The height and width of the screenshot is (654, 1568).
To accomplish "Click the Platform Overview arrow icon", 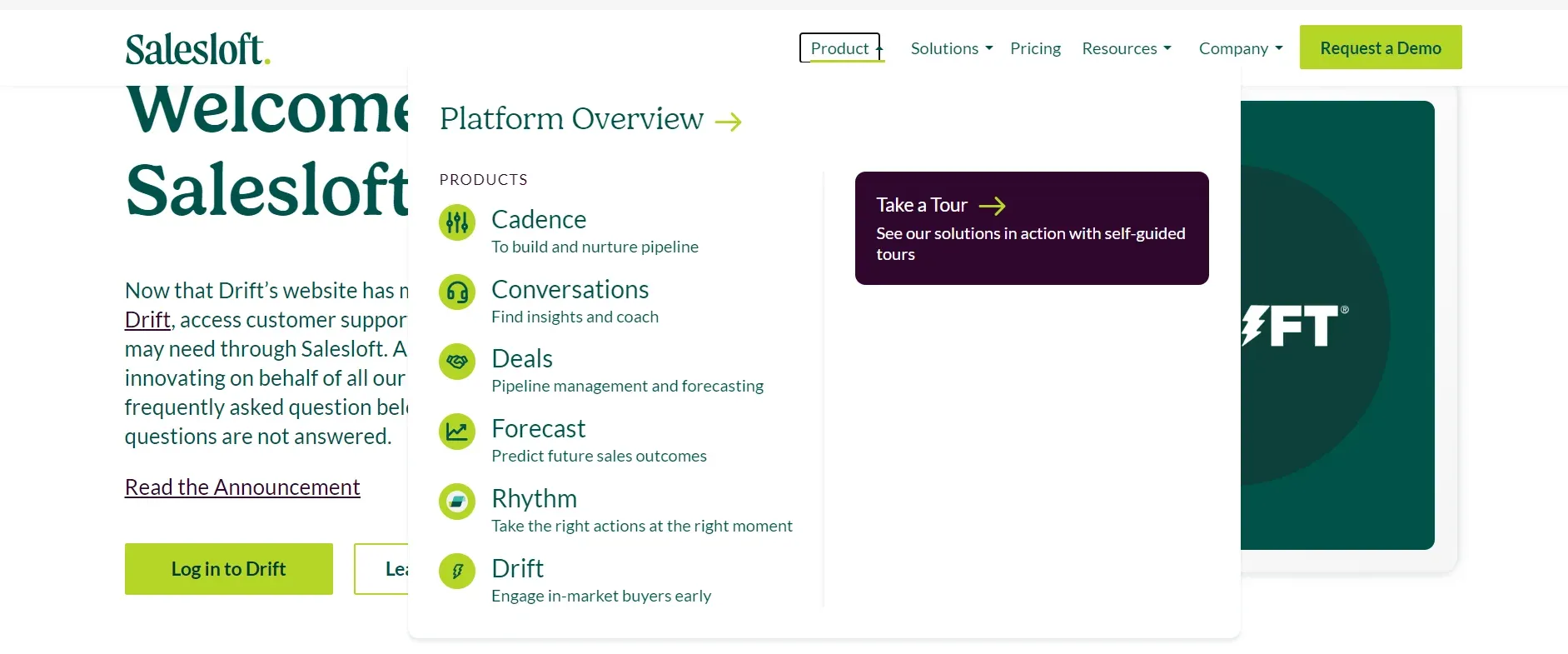I will [729, 122].
